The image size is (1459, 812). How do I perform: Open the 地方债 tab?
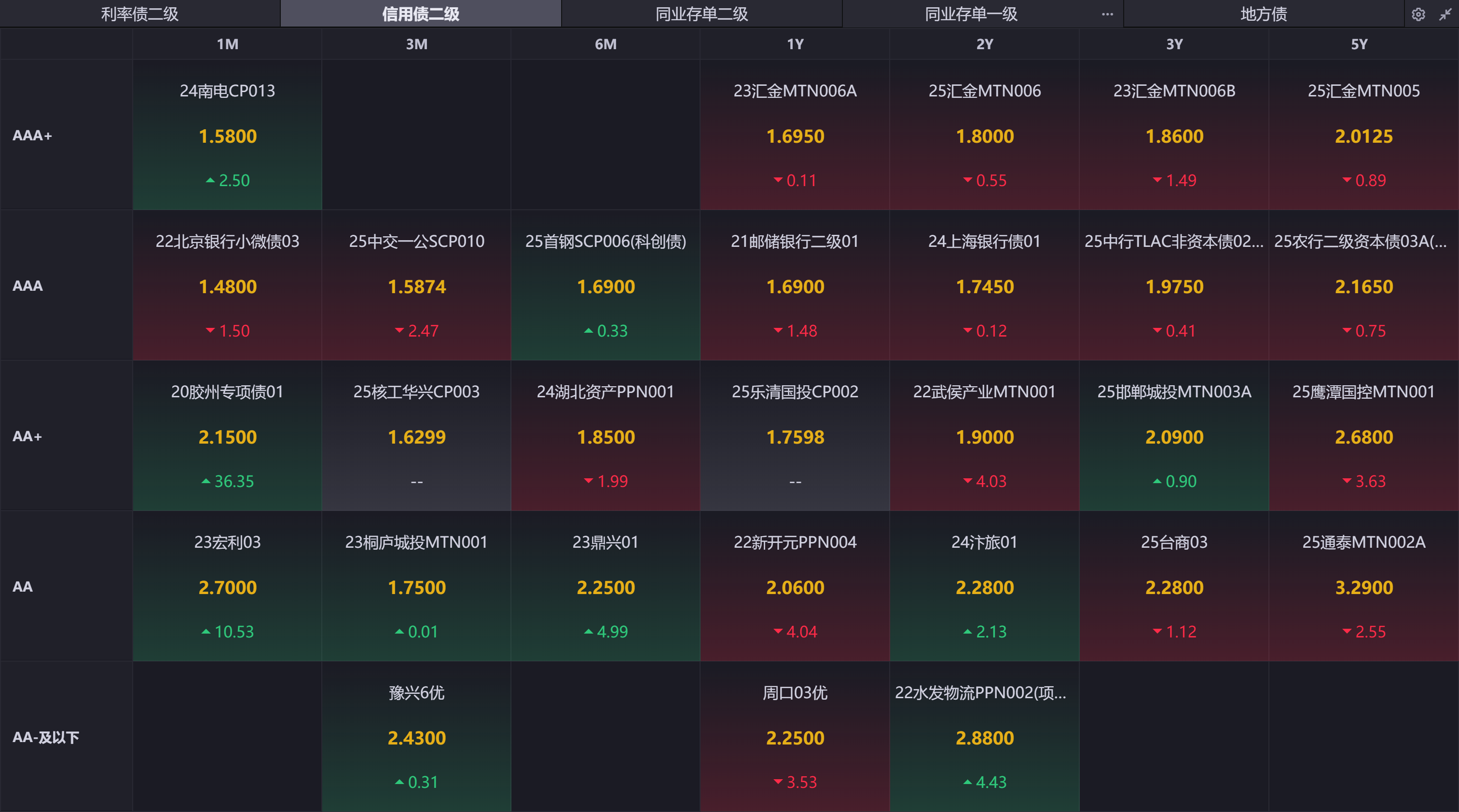tap(1263, 14)
